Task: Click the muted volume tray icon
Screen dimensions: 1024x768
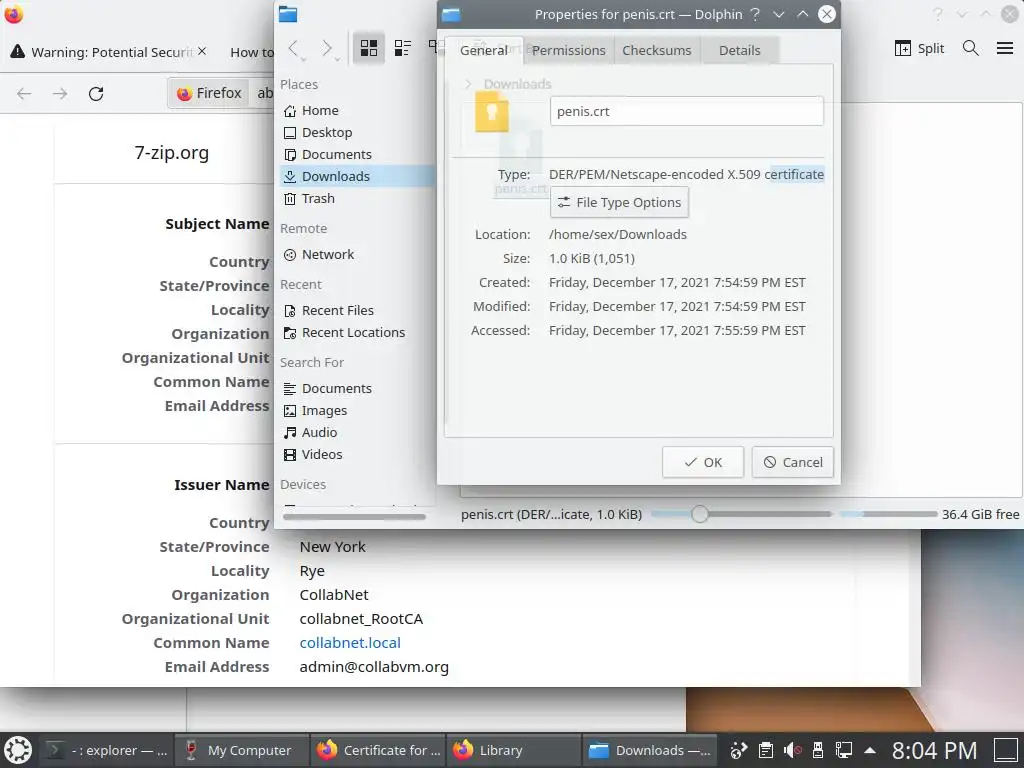Action: (x=792, y=750)
